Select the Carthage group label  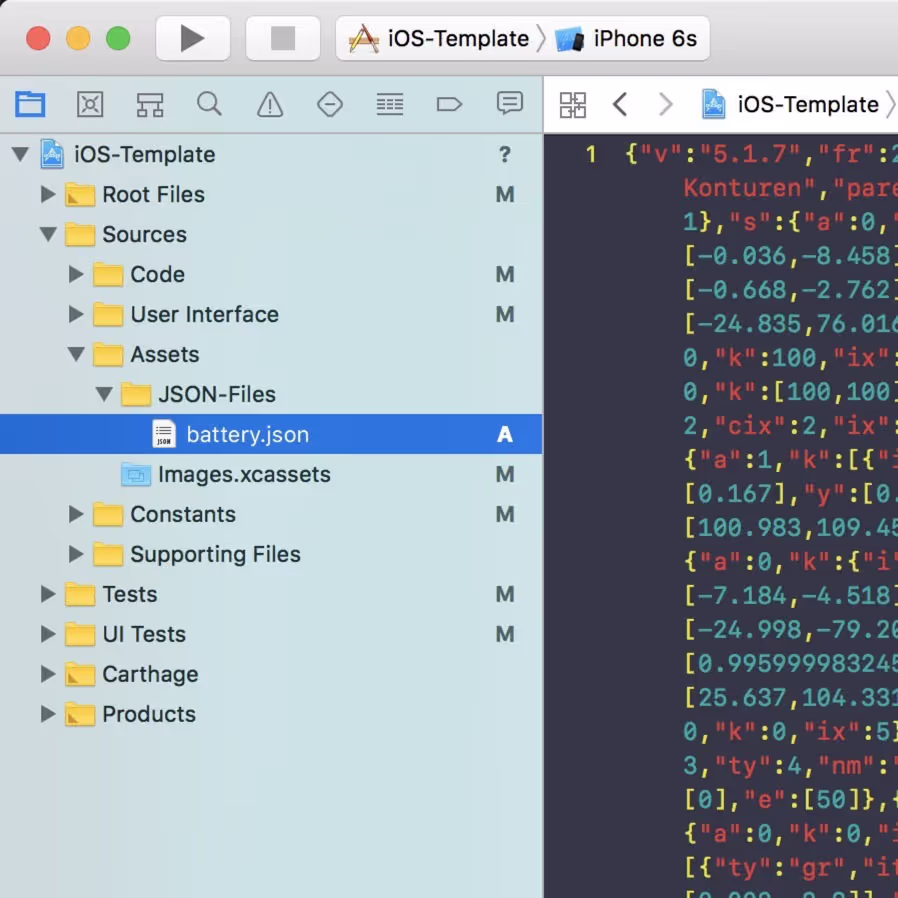pos(150,674)
